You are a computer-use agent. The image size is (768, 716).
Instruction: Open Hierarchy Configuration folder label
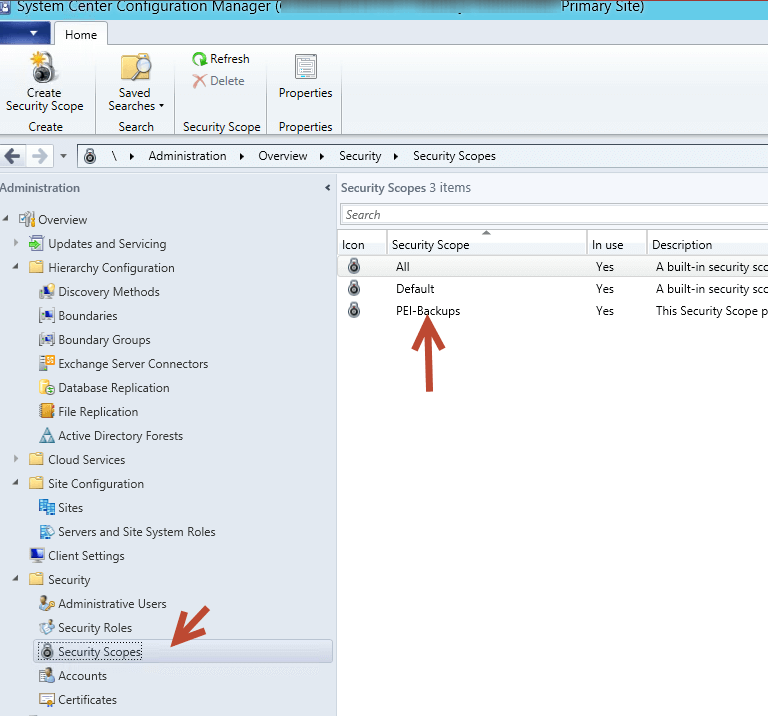point(111,267)
